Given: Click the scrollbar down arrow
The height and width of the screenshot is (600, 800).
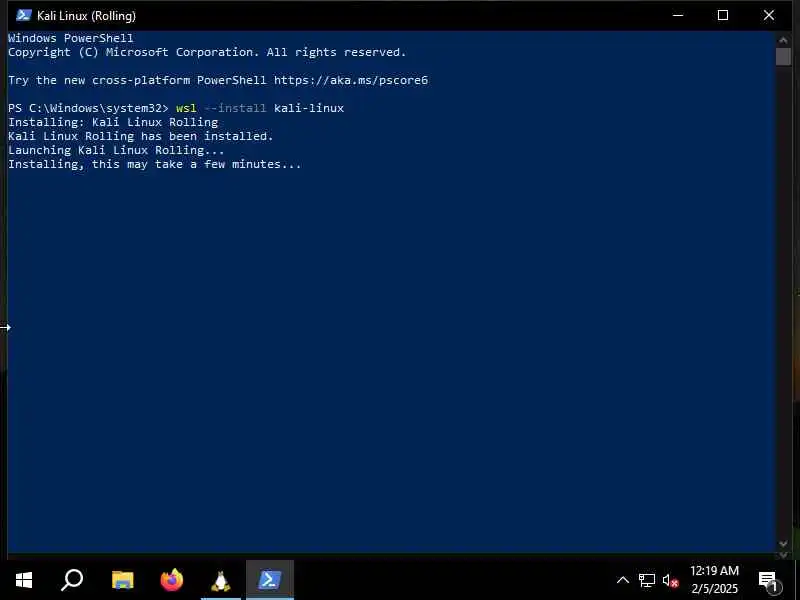Looking at the screenshot, I should (783, 544).
